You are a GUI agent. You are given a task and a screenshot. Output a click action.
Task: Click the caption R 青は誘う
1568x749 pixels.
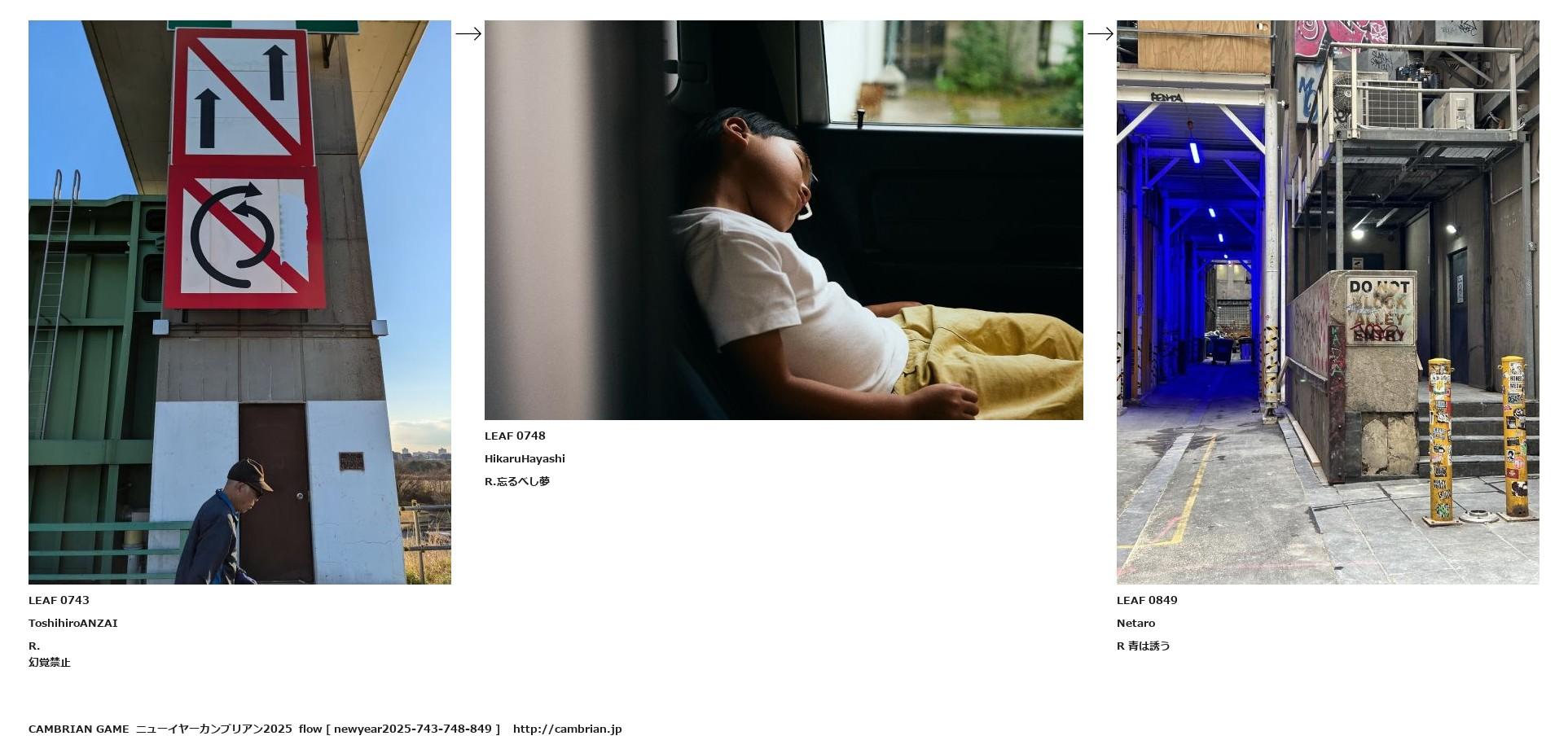[1144, 646]
